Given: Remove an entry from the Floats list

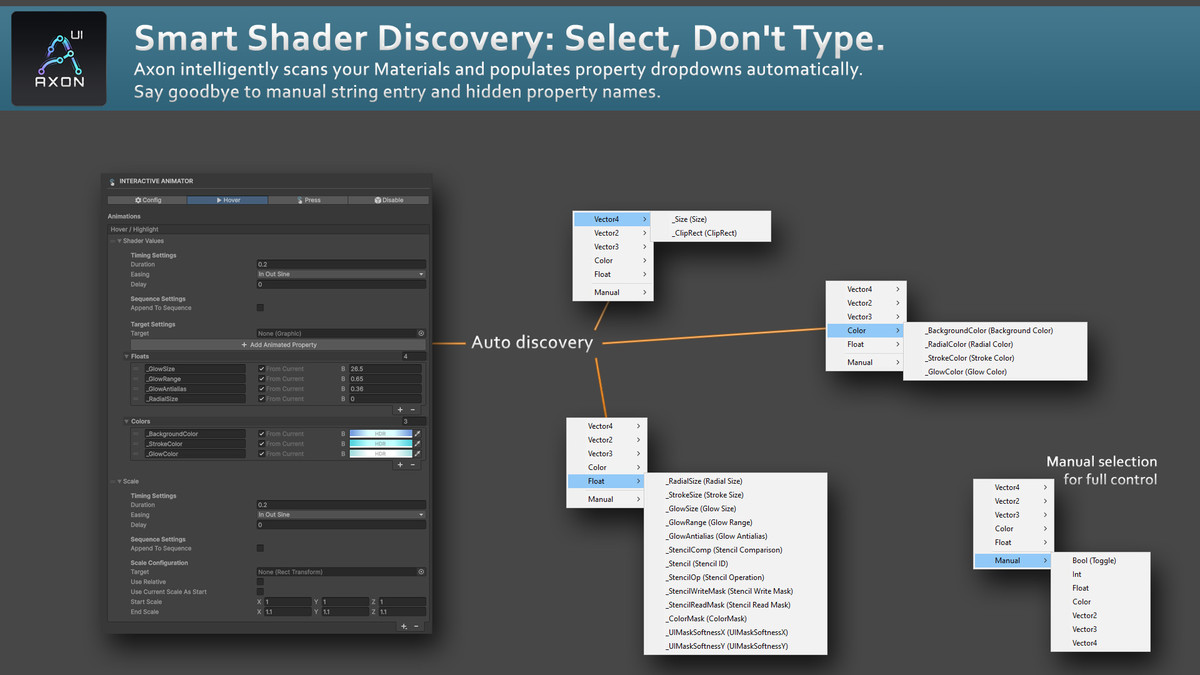Looking at the screenshot, I should click(413, 410).
